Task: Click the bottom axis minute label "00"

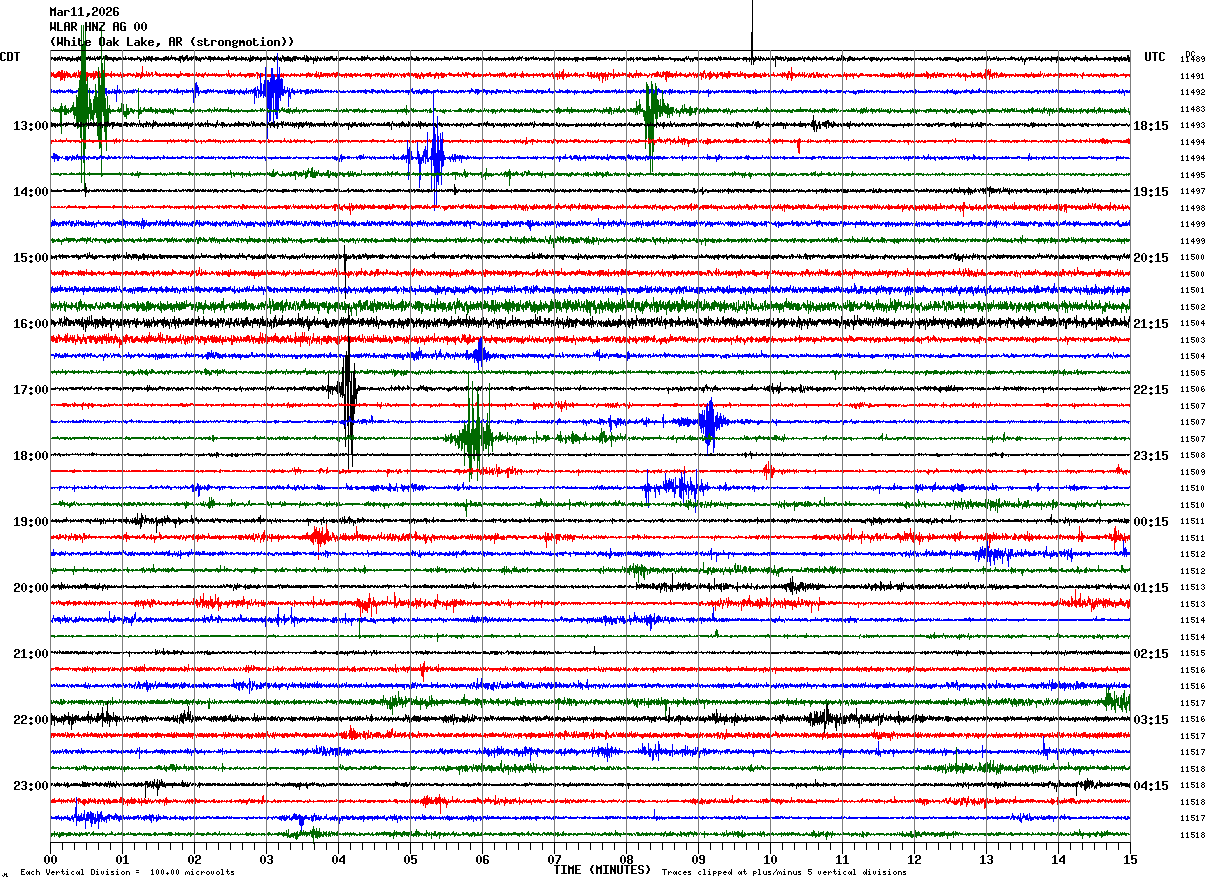Action: click(x=50, y=859)
